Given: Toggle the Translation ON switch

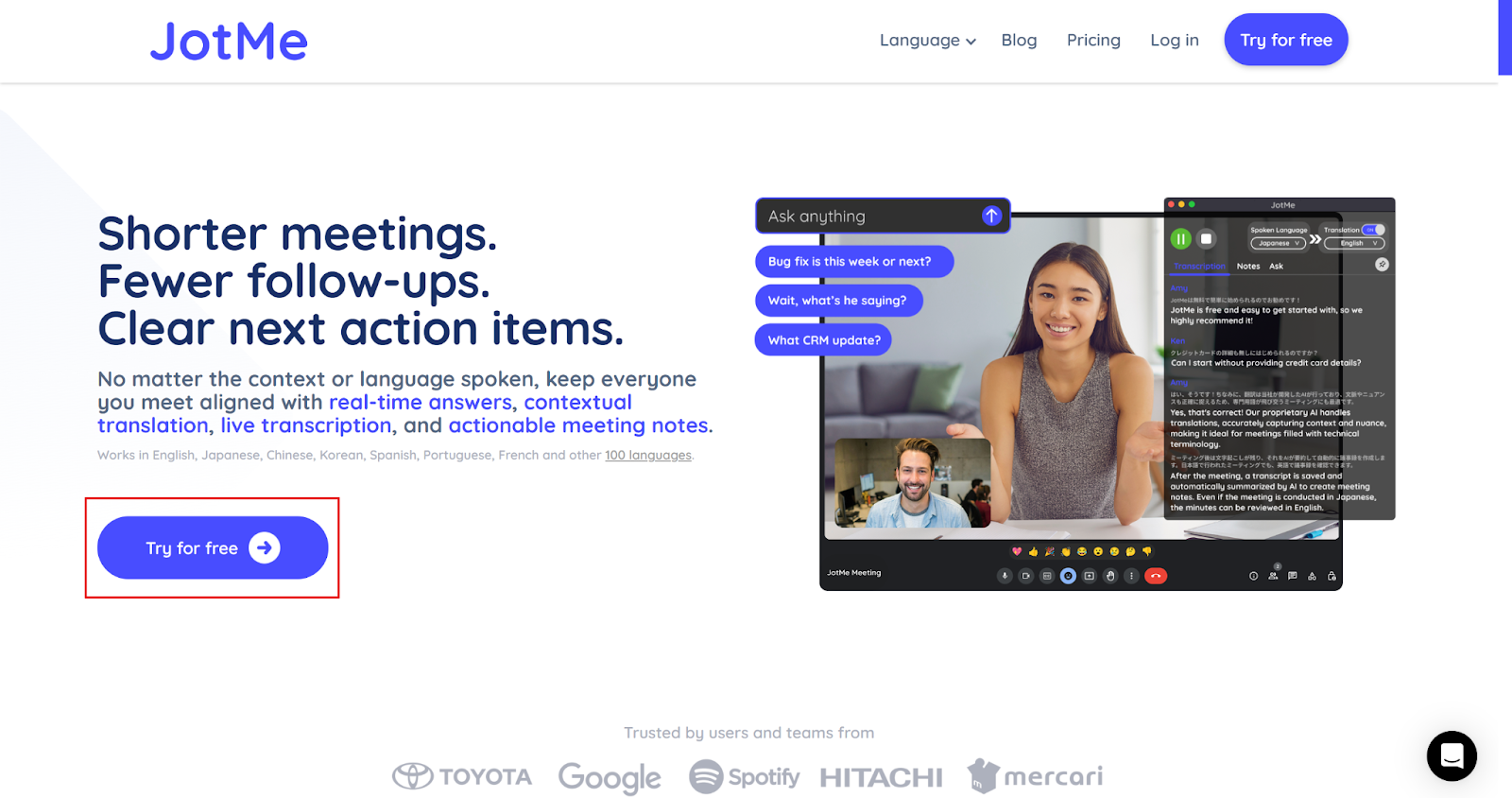Looking at the screenshot, I should (x=1373, y=230).
